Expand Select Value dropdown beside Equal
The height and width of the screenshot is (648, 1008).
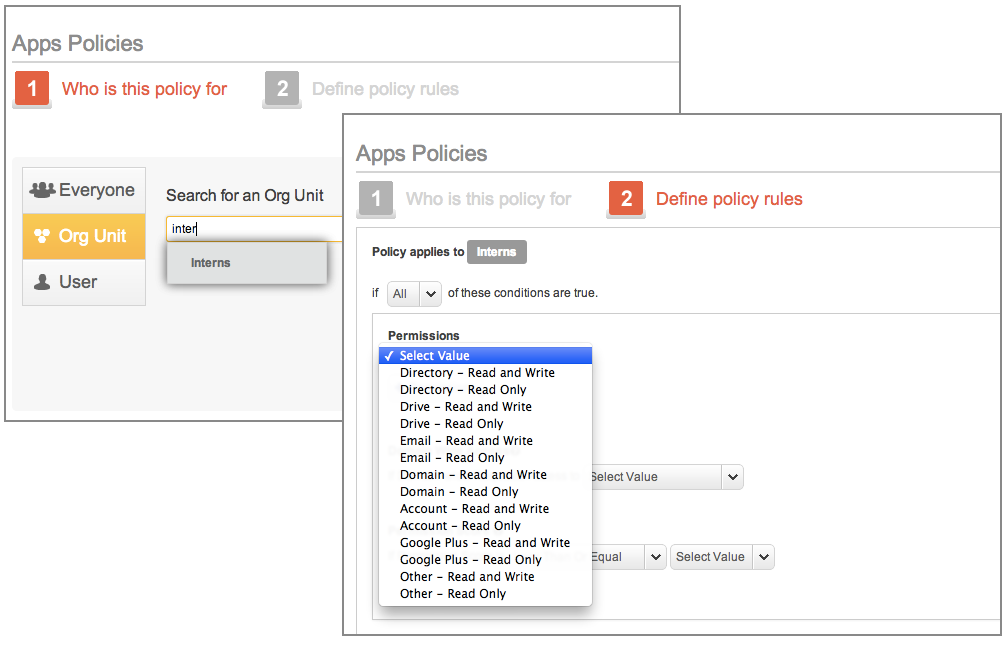point(722,557)
